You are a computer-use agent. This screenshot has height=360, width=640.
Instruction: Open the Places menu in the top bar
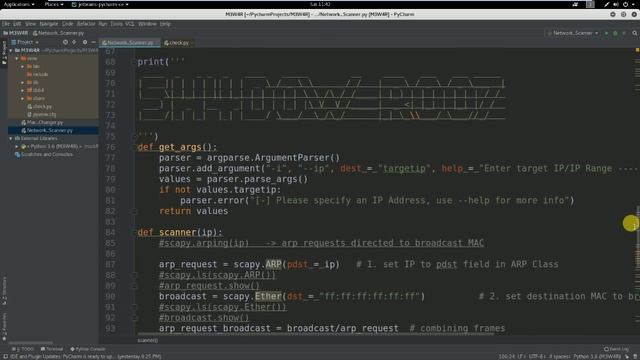point(54,4)
